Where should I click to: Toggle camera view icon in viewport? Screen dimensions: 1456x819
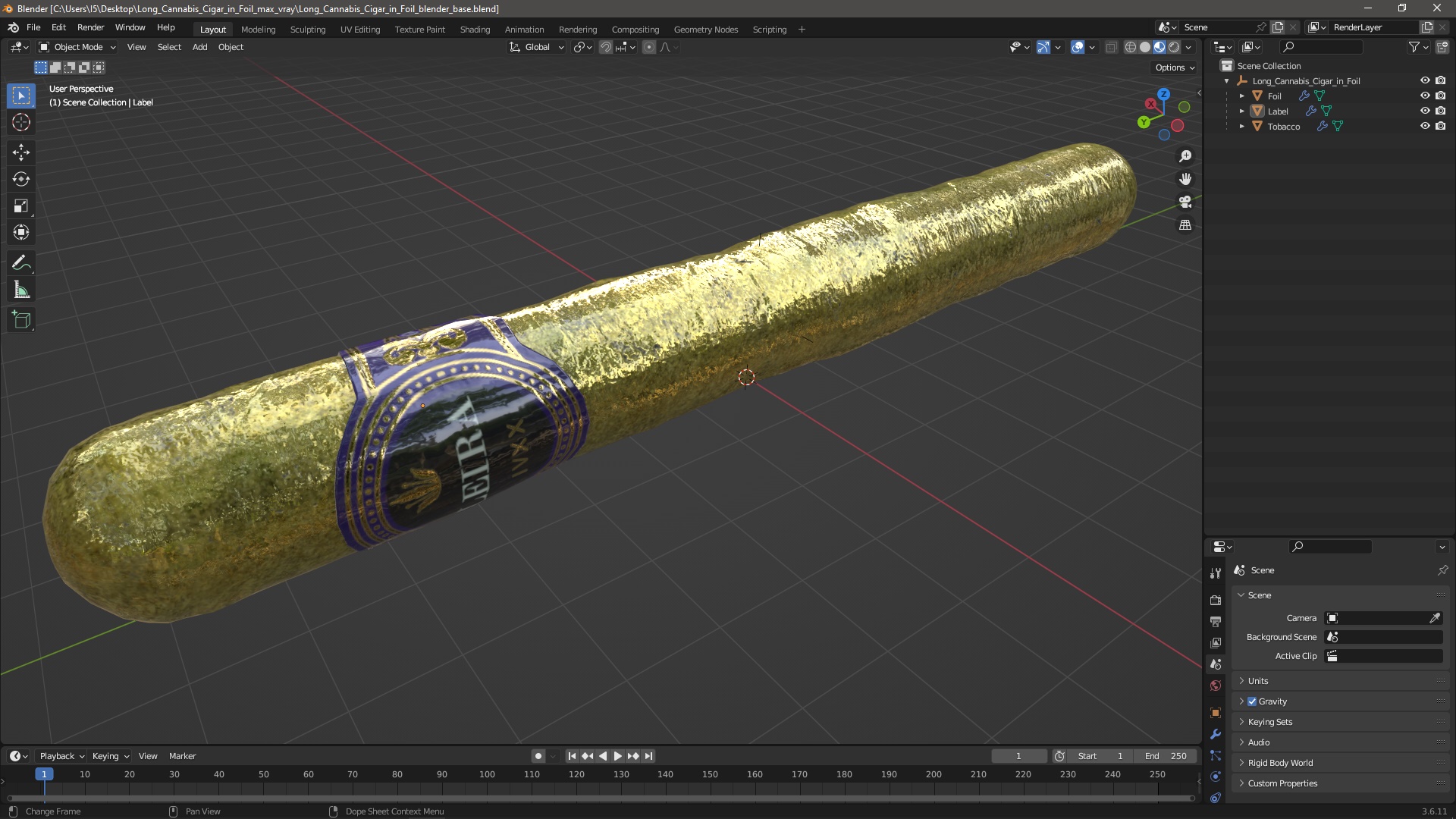point(1185,202)
